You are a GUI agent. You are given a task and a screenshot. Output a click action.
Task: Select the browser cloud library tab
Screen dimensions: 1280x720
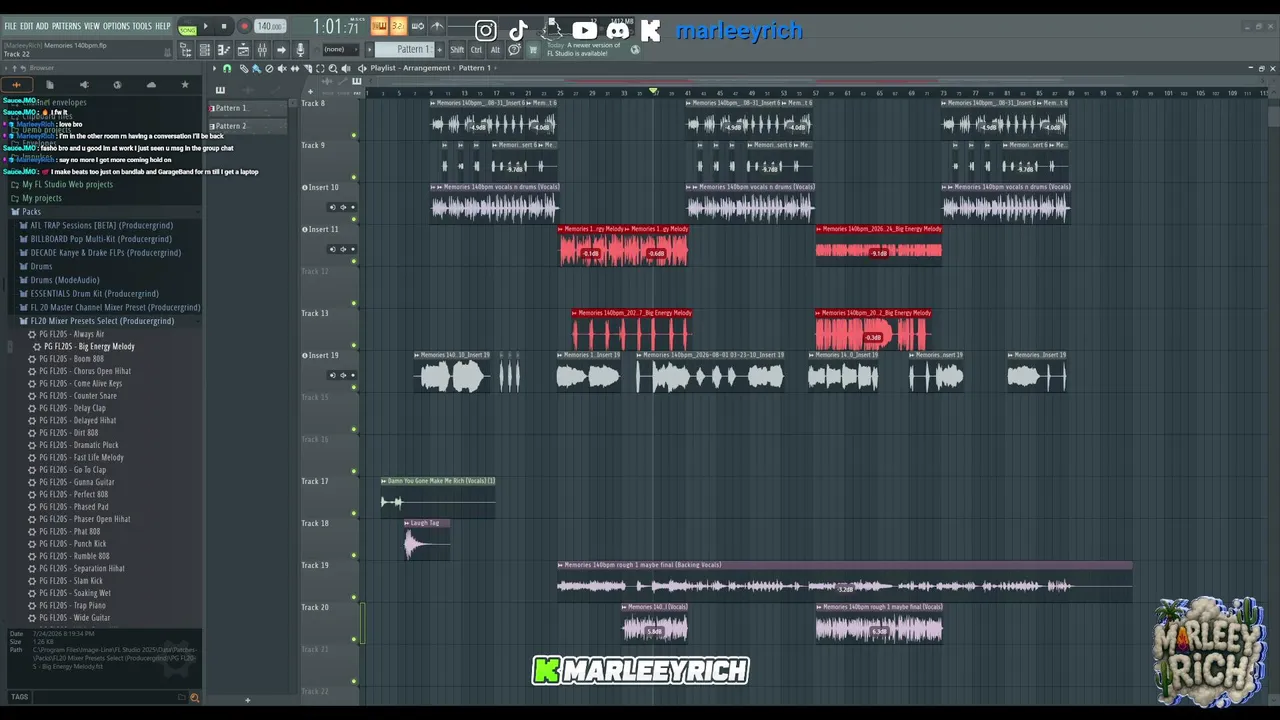[151, 85]
